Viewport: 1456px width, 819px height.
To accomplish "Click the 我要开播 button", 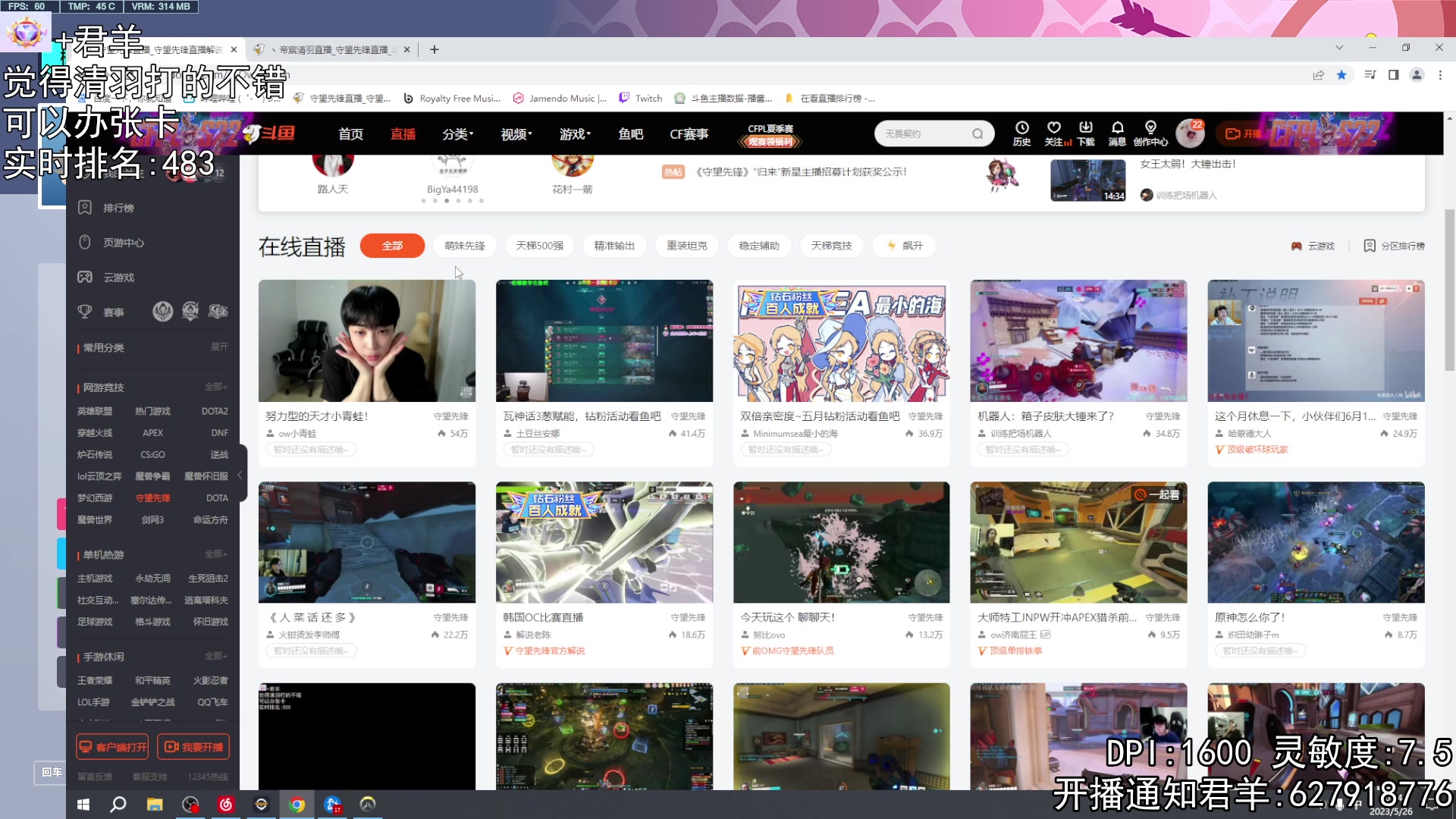I will tap(193, 746).
